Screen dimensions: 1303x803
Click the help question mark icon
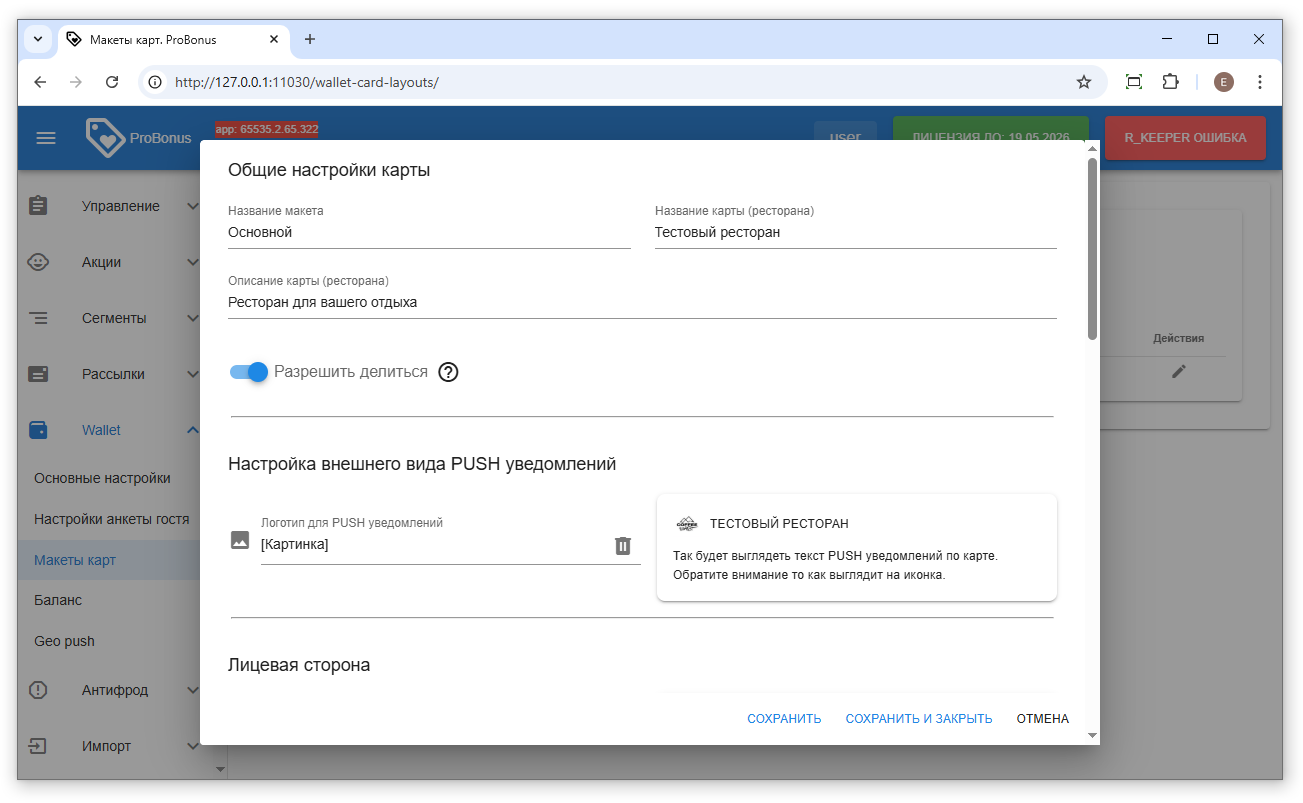[448, 372]
